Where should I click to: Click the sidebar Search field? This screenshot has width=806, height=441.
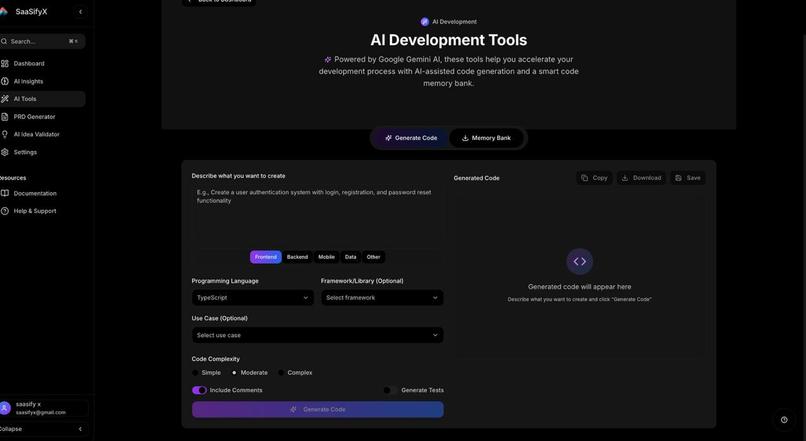43,41
